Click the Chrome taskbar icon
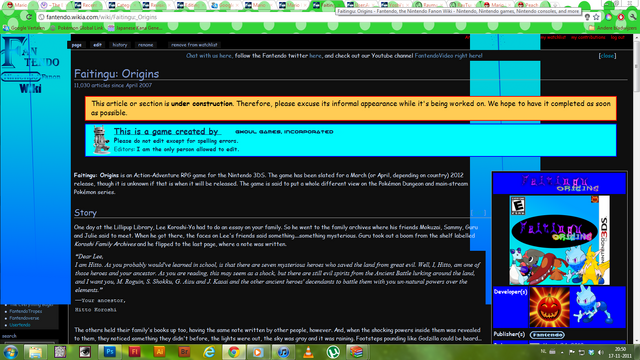Screen dimensions: 640x360 pyautogui.click(x=233, y=352)
